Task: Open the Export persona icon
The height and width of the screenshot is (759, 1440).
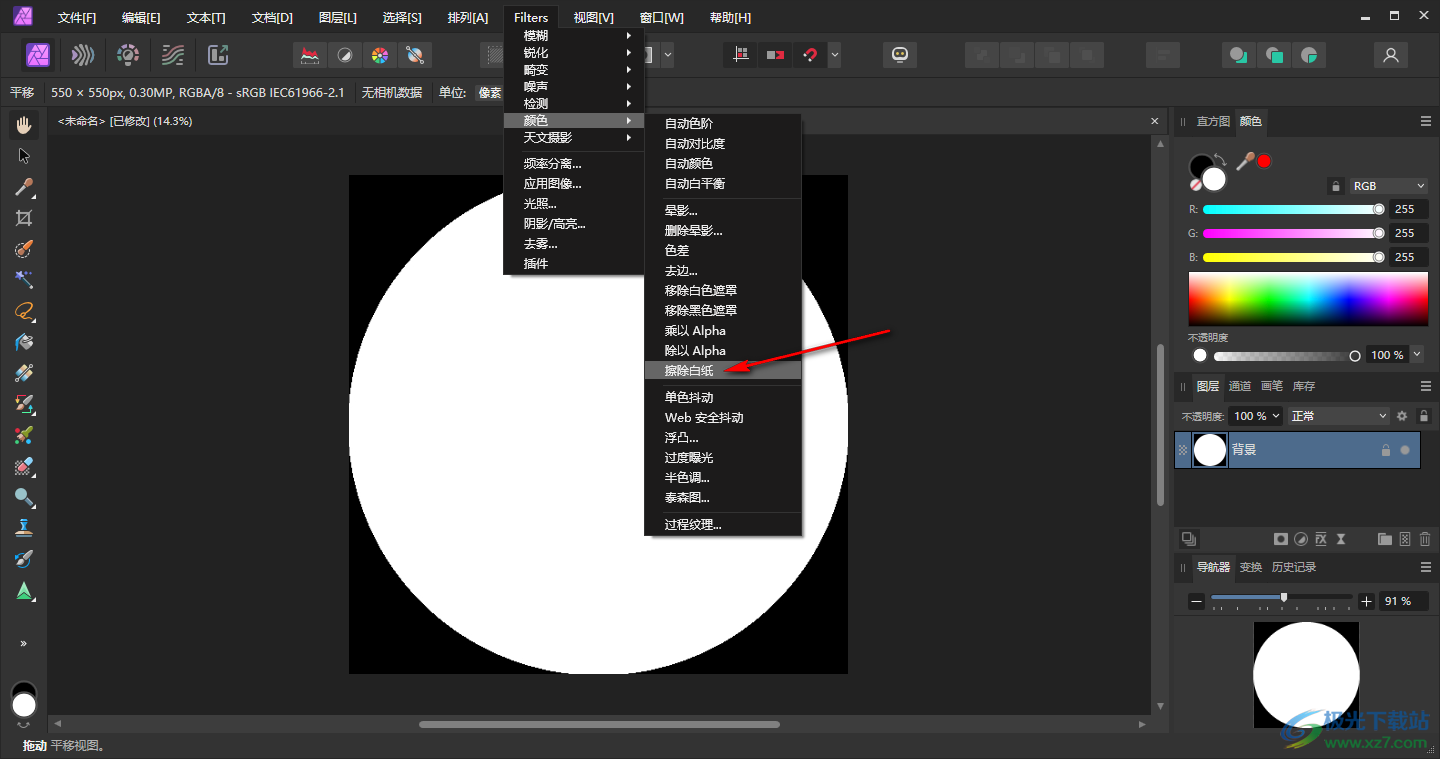Action: (217, 55)
